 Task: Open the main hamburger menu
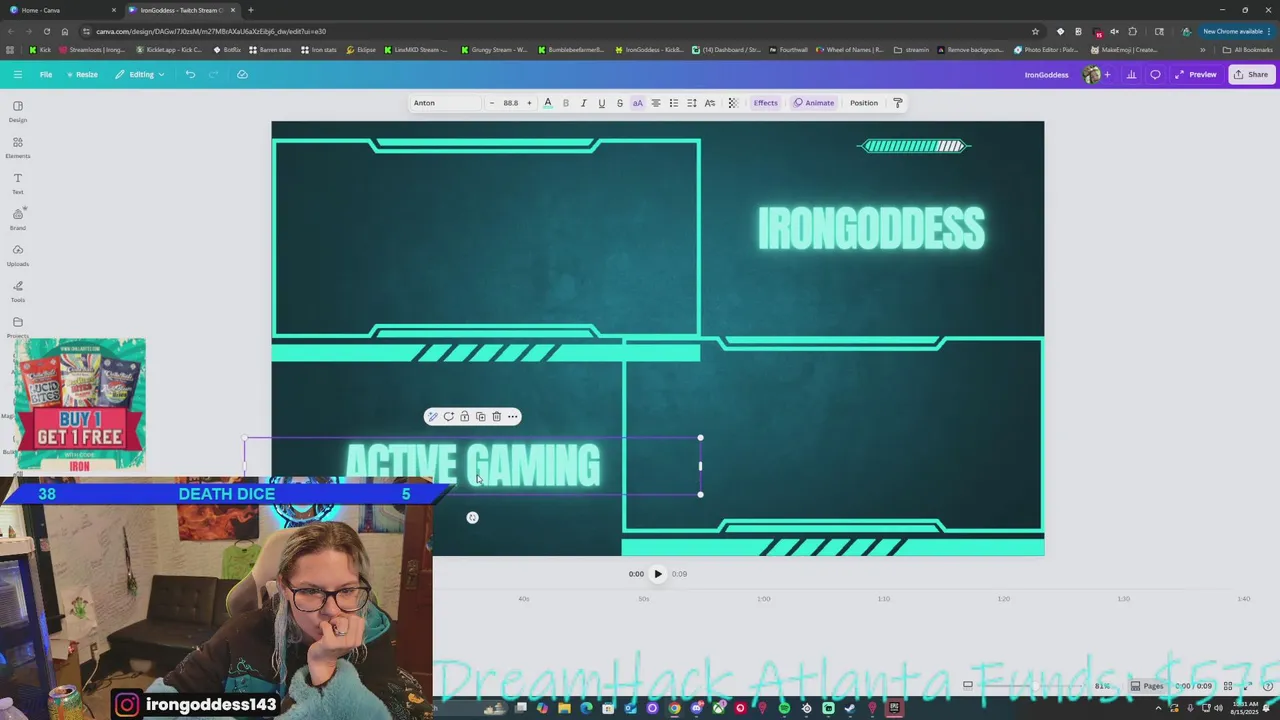click(18, 74)
